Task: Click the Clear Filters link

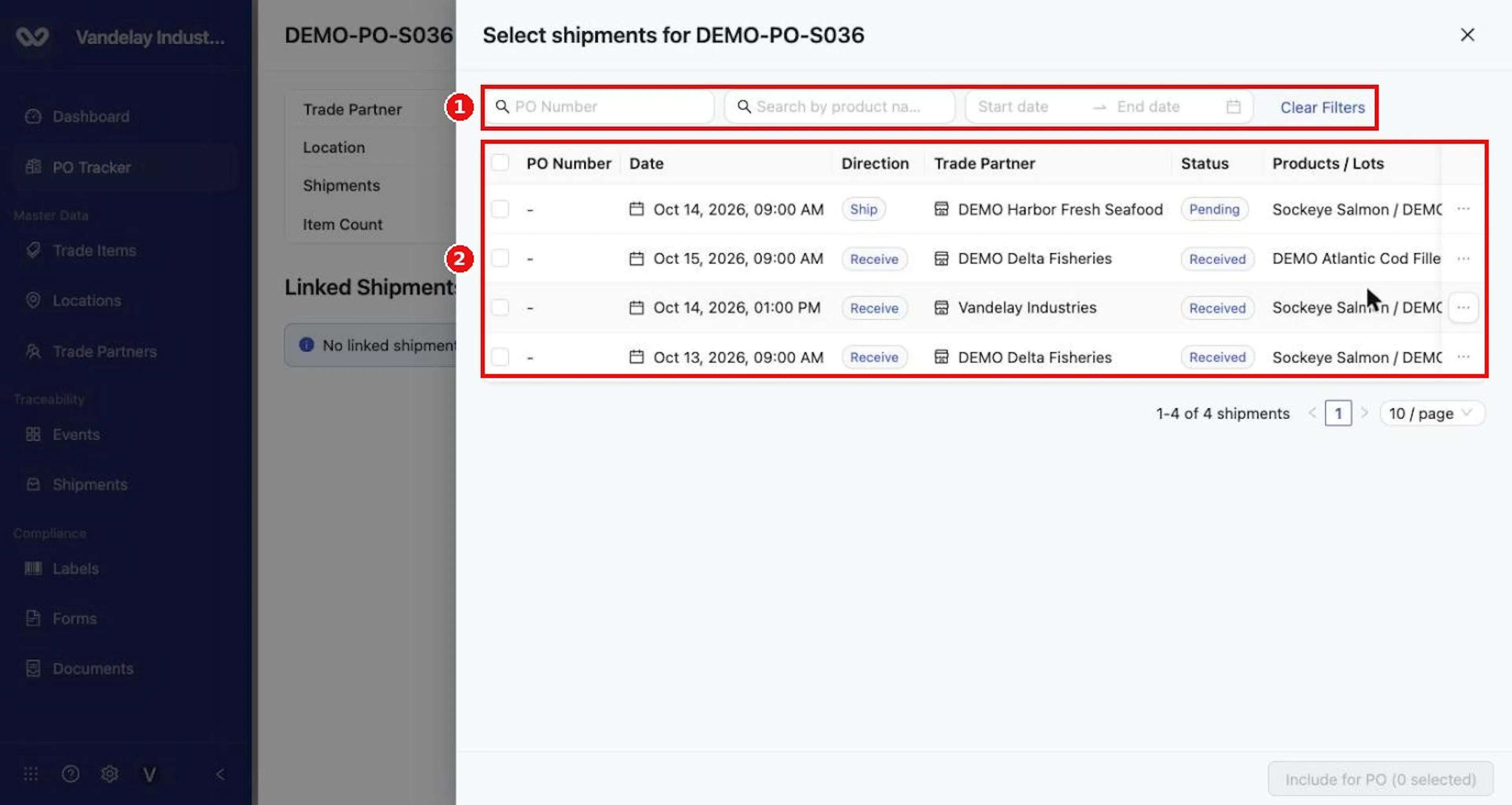Action: click(1323, 108)
